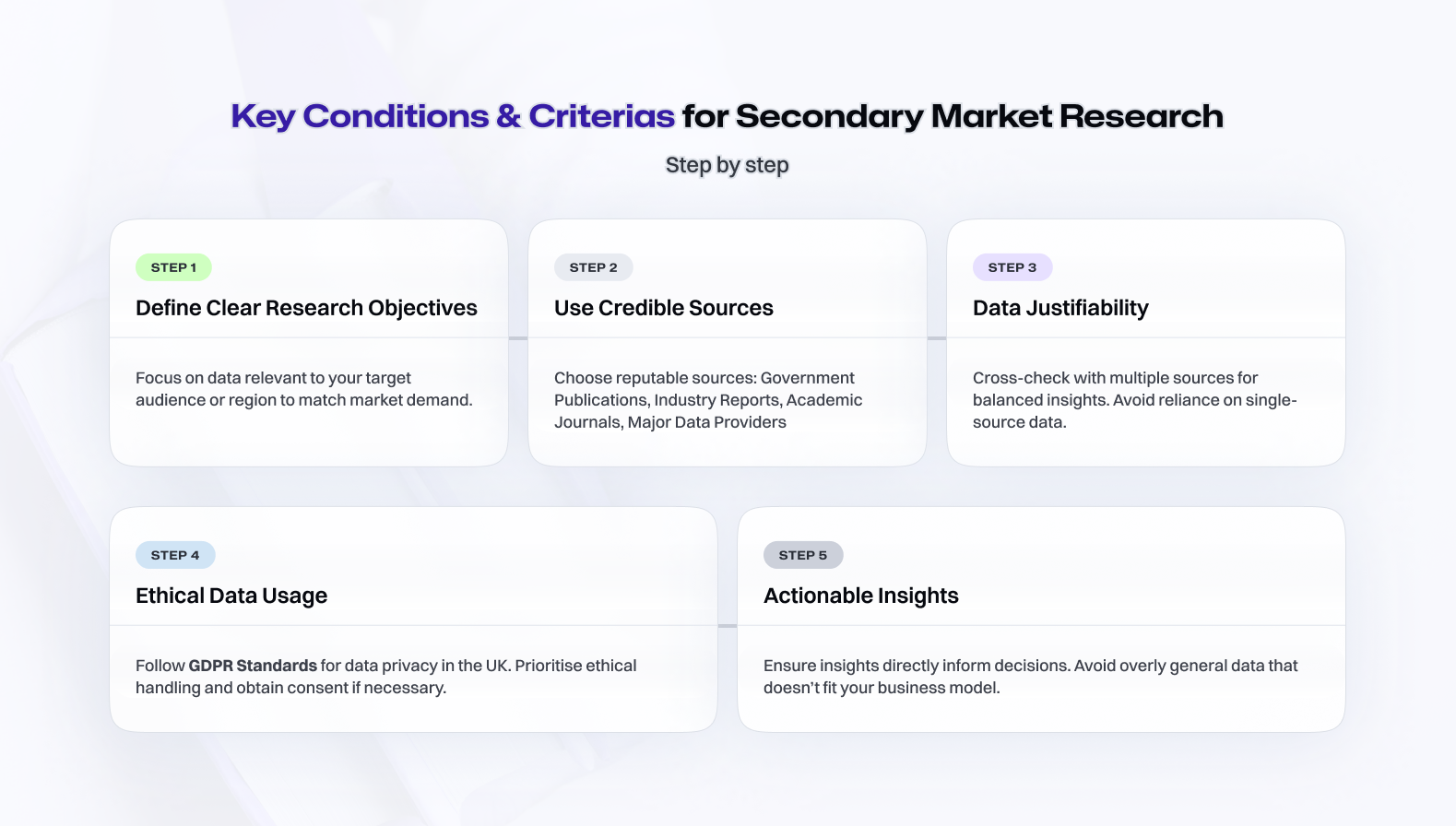
Task: Select the 'Use Credible Sources' heading
Action: pyautogui.click(x=664, y=308)
